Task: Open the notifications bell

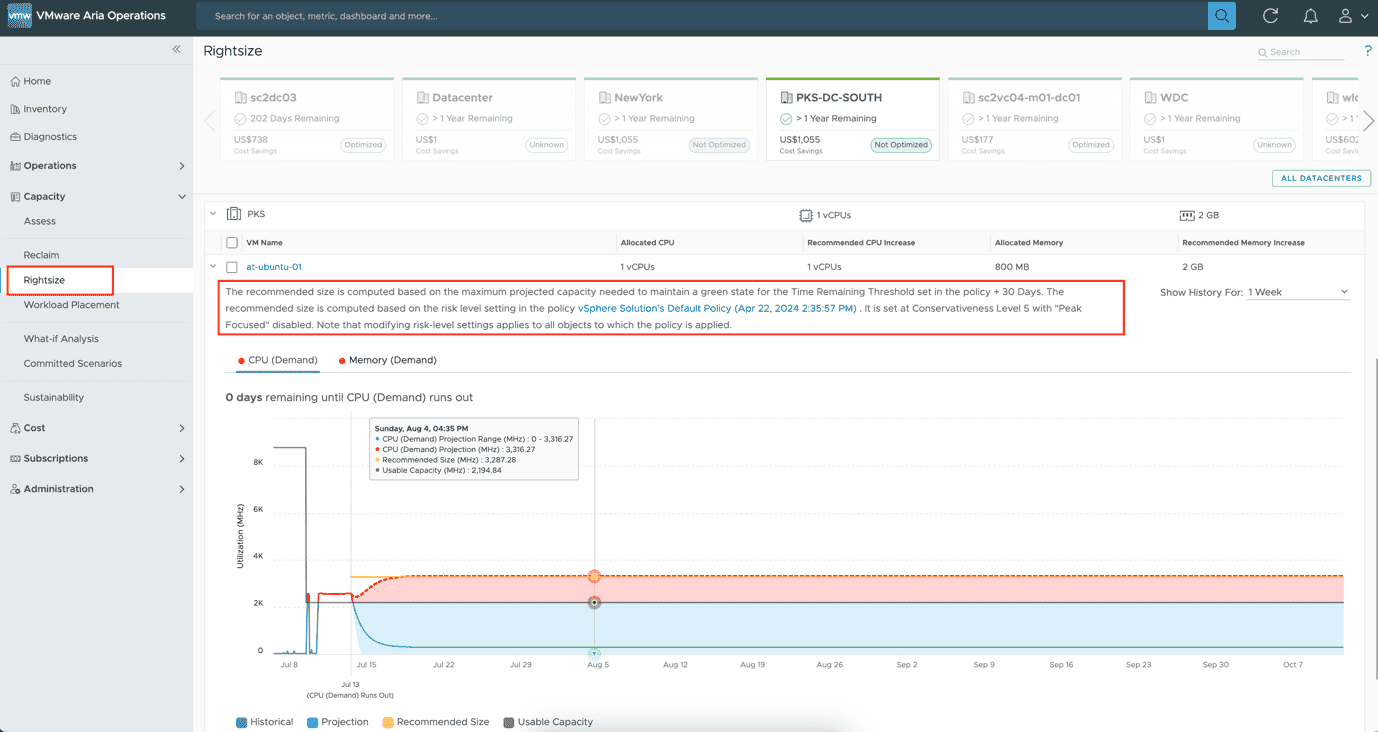Action: click(1310, 16)
